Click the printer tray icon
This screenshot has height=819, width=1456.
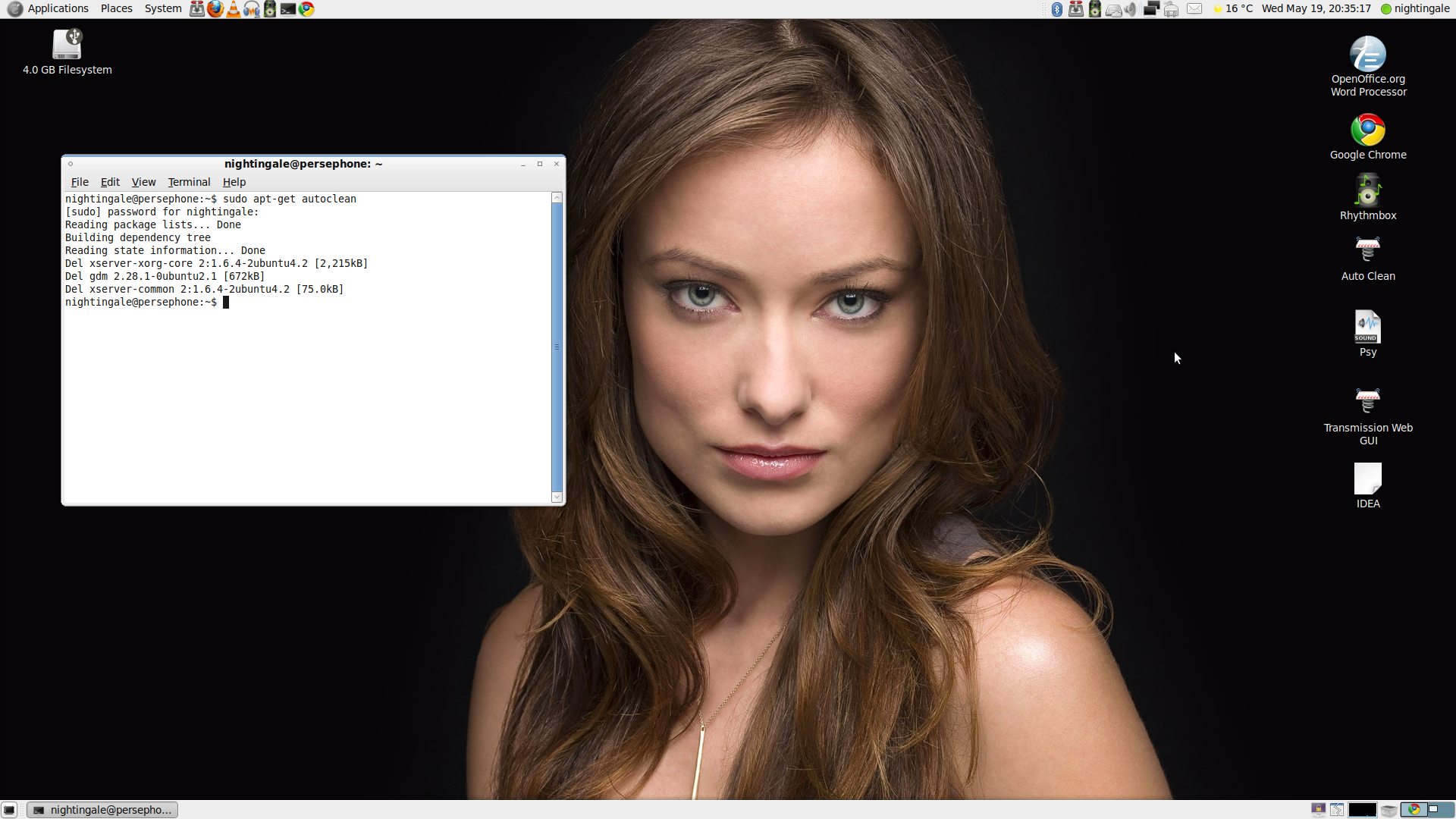[x=1172, y=9]
